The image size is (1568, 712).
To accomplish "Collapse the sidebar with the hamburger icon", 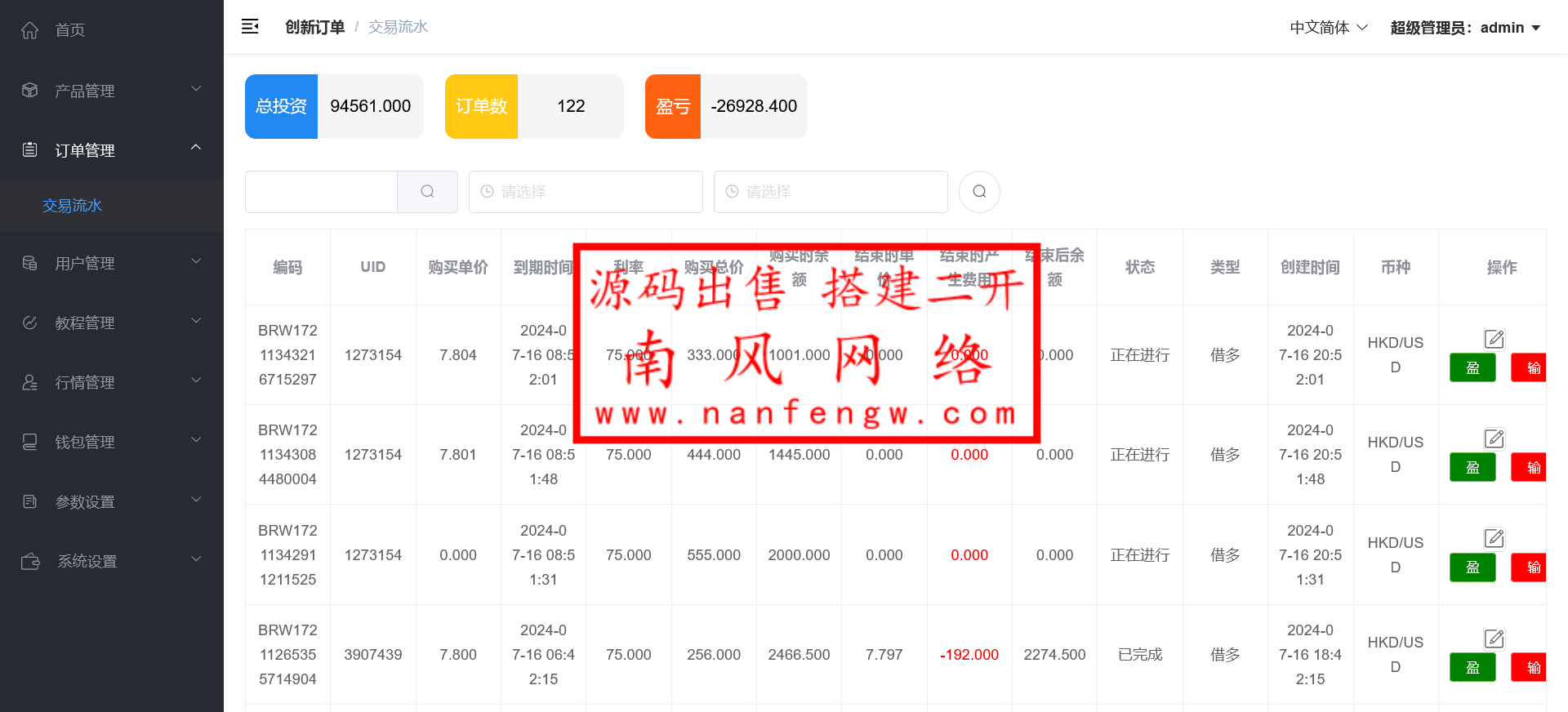I will tap(250, 27).
